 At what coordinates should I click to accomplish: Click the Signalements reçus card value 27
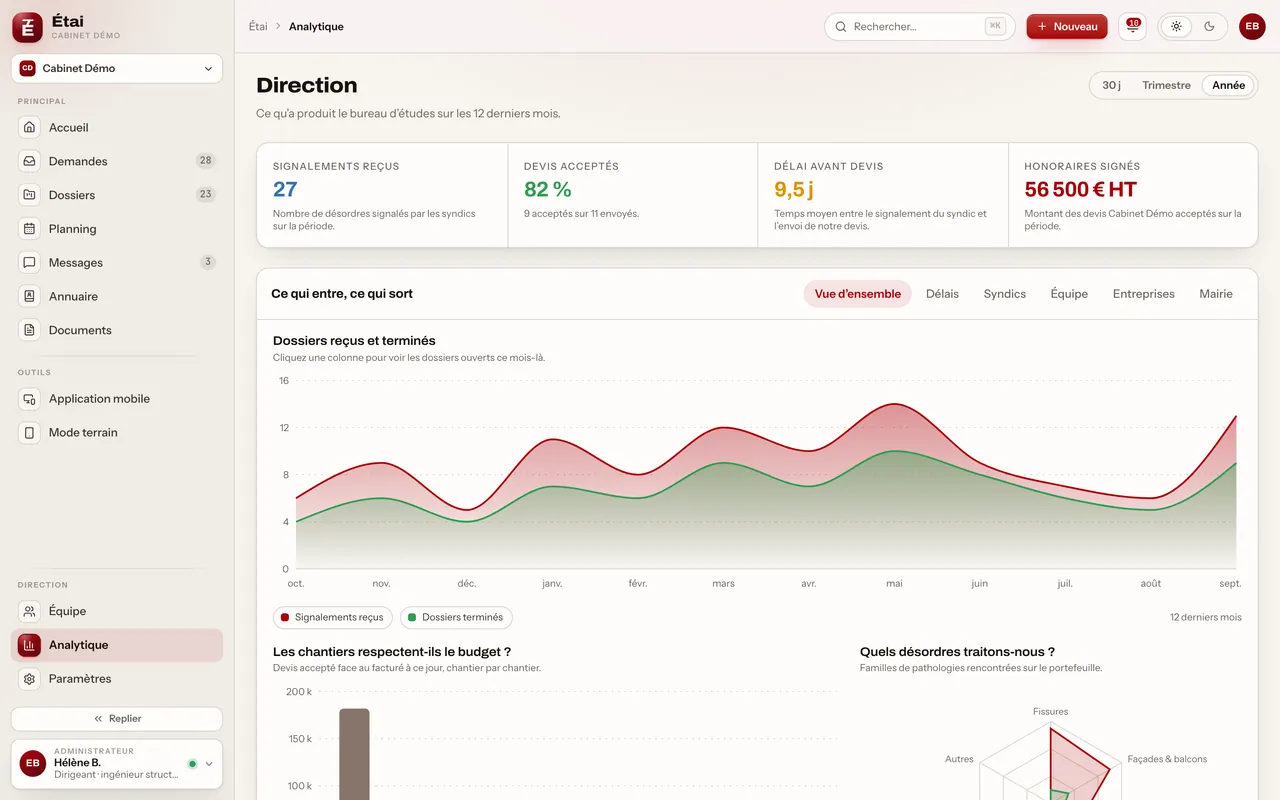coord(285,189)
